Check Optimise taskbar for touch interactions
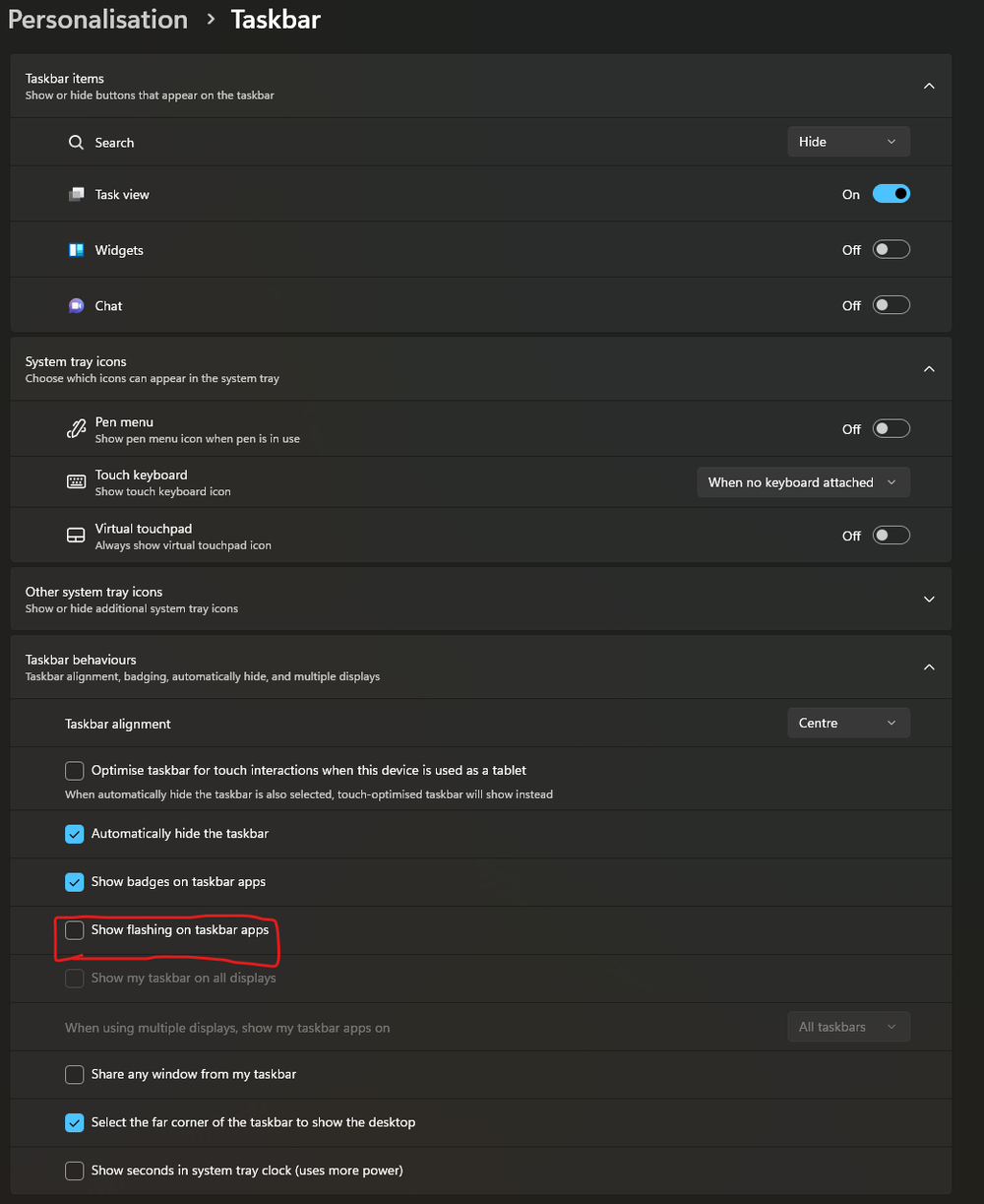984x1204 pixels. [x=74, y=770]
